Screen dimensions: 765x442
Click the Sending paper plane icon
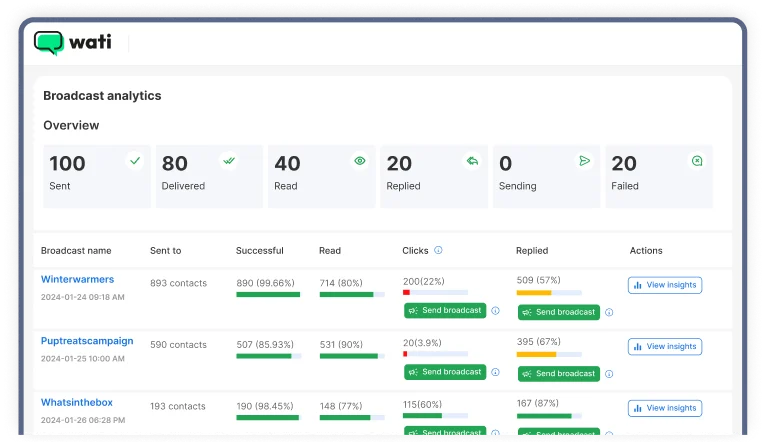[585, 160]
